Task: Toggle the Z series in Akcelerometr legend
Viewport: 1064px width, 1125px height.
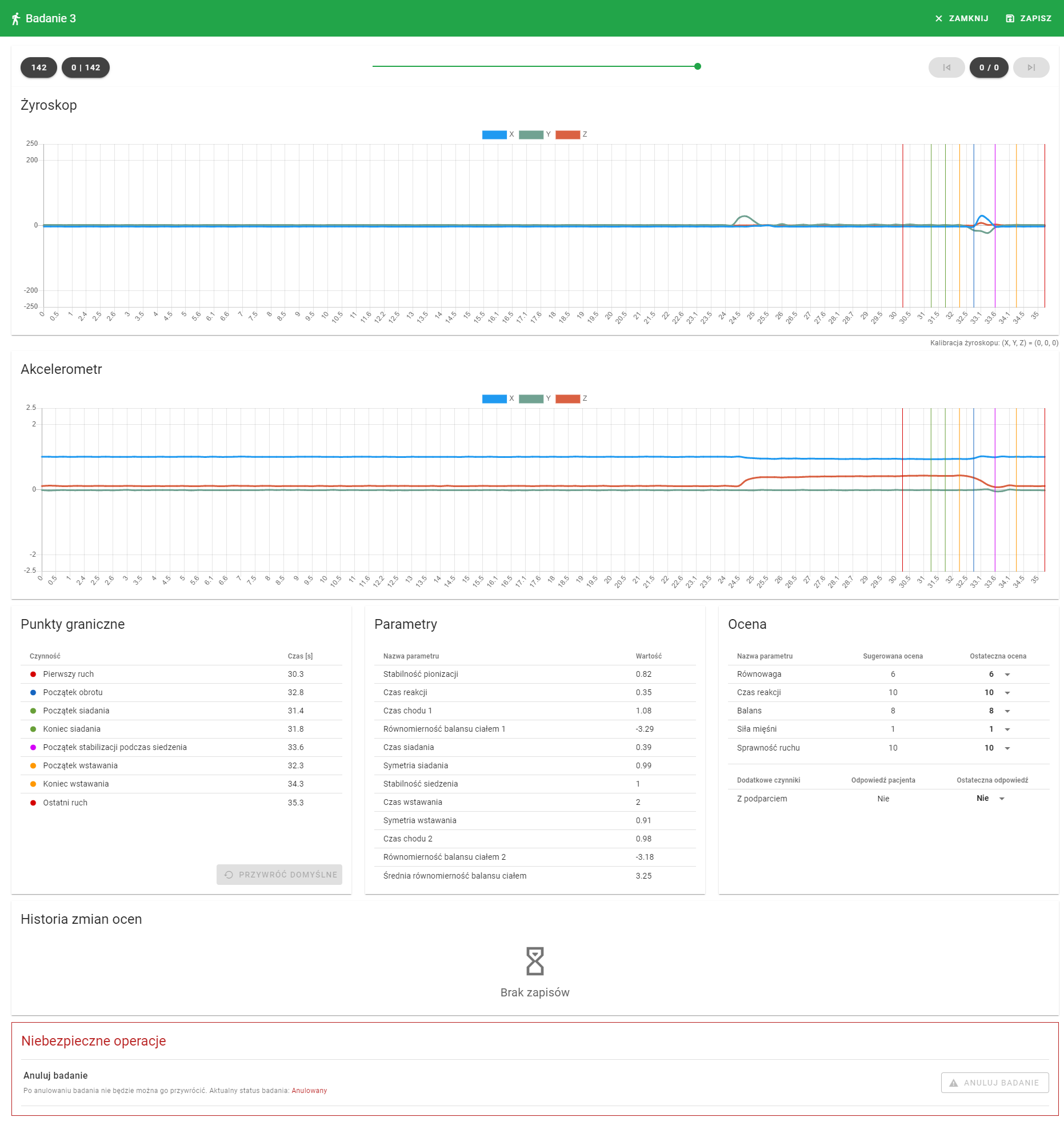Action: [567, 399]
